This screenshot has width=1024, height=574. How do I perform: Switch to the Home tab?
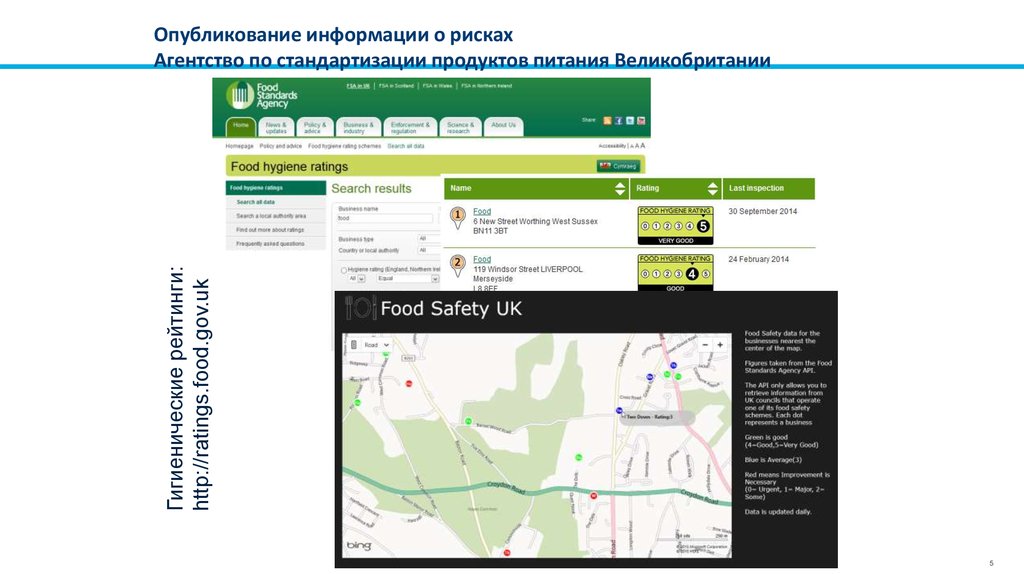[241, 127]
